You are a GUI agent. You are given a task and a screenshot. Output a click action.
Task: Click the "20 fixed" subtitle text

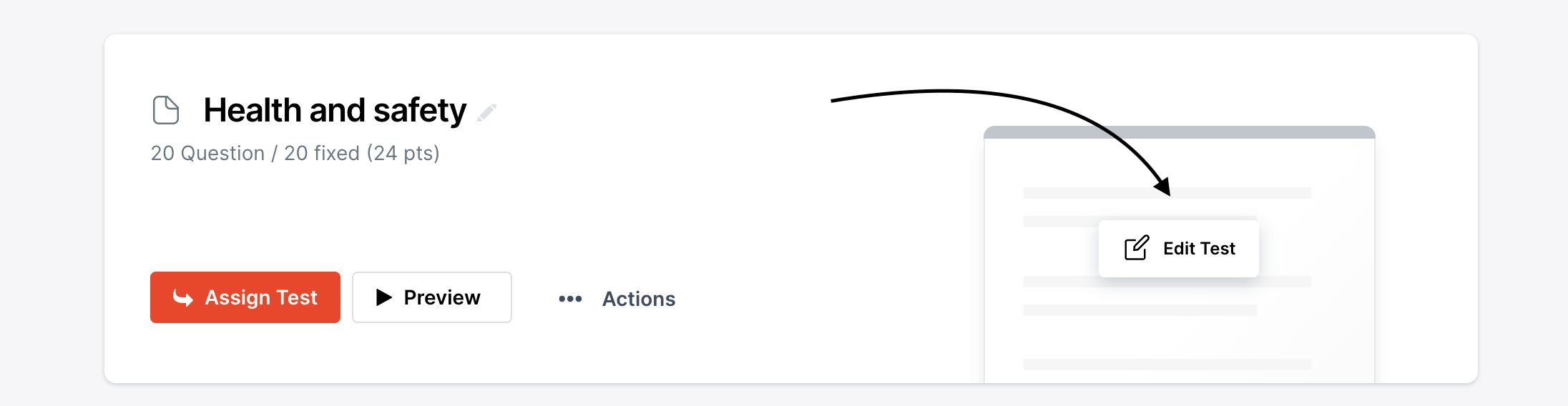(322, 153)
